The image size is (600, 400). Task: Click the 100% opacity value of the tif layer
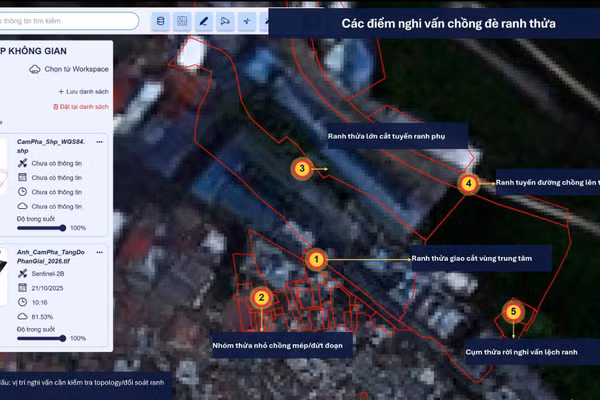pos(78,338)
